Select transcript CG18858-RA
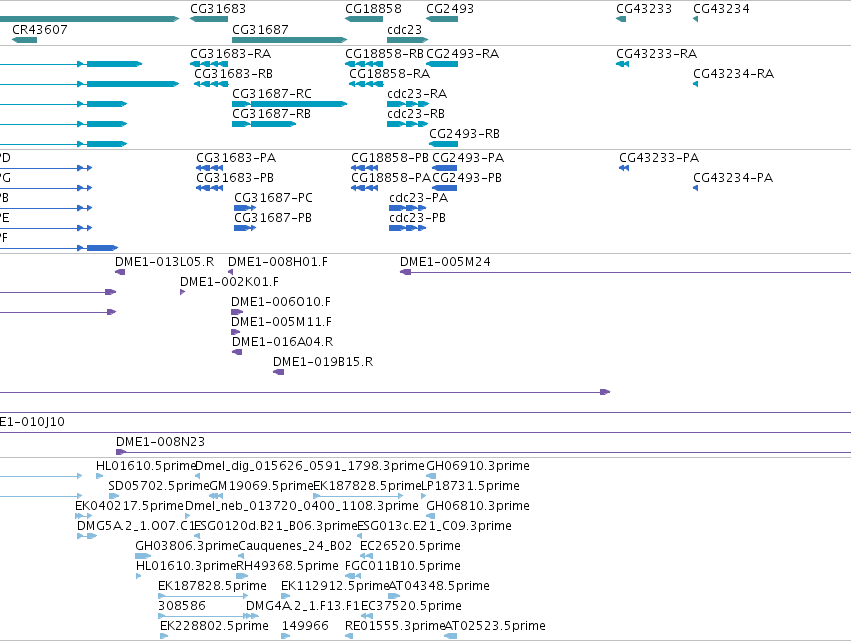Screen dimensions: 851x641 pos(366,84)
